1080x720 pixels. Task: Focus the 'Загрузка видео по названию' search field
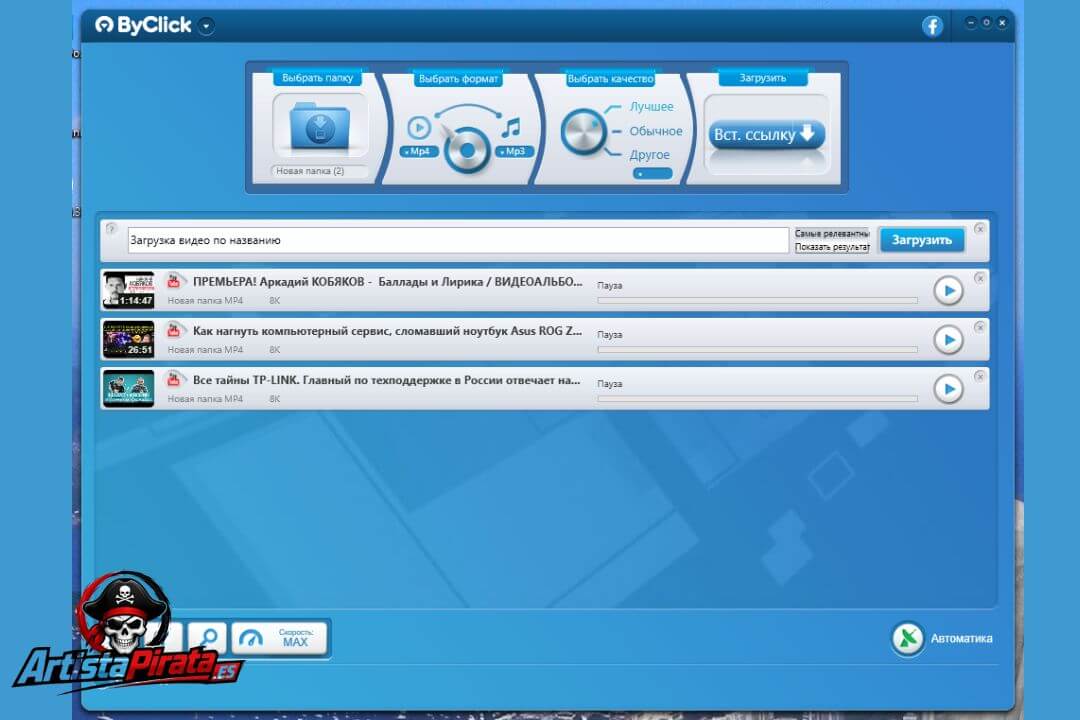pos(457,240)
